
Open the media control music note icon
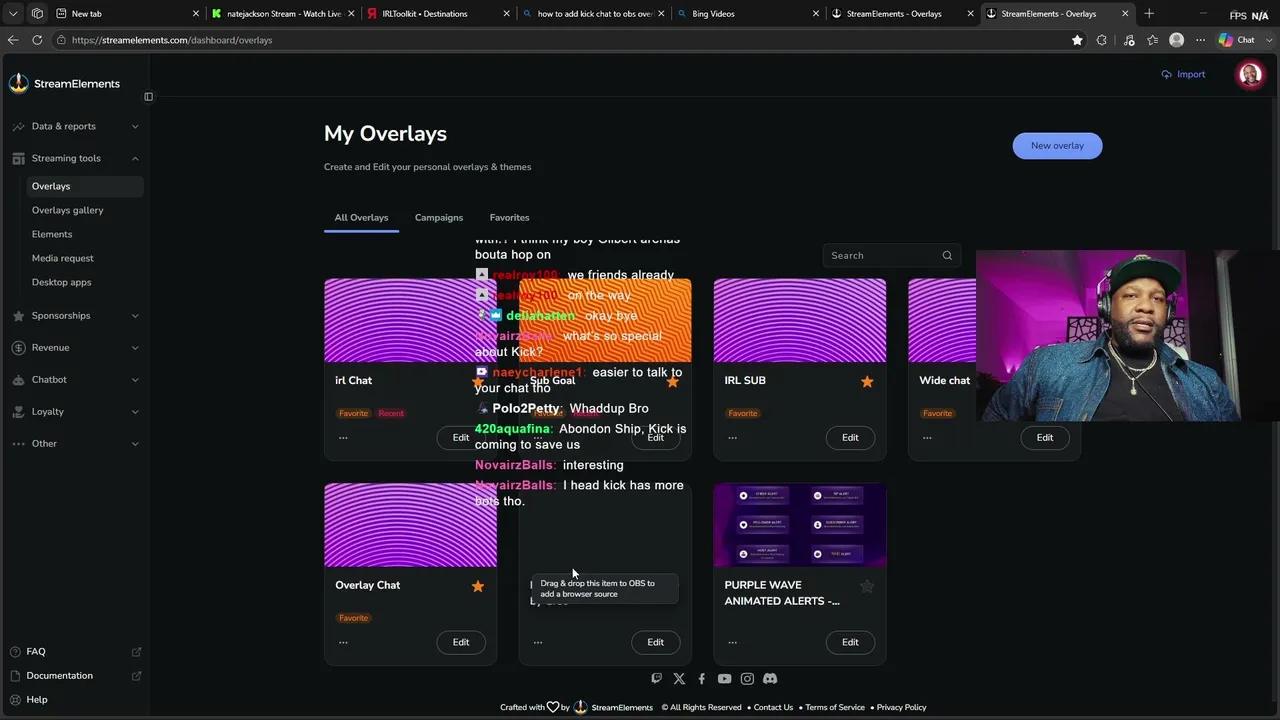[1129, 40]
